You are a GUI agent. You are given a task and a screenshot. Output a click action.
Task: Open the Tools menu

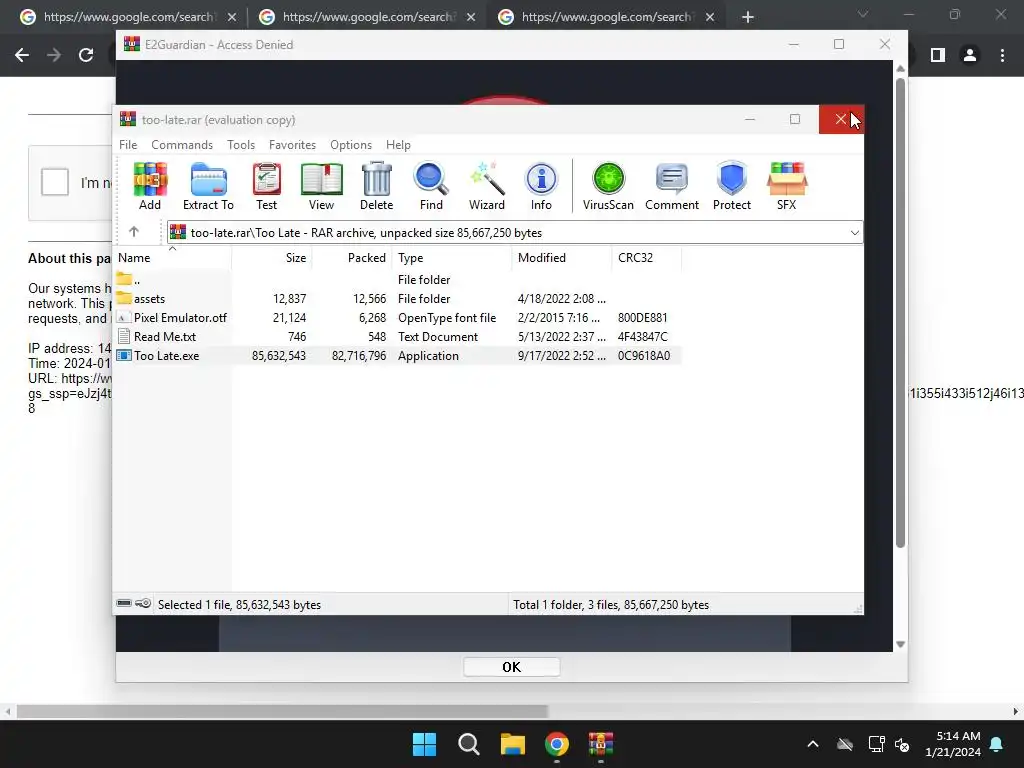[241, 145]
